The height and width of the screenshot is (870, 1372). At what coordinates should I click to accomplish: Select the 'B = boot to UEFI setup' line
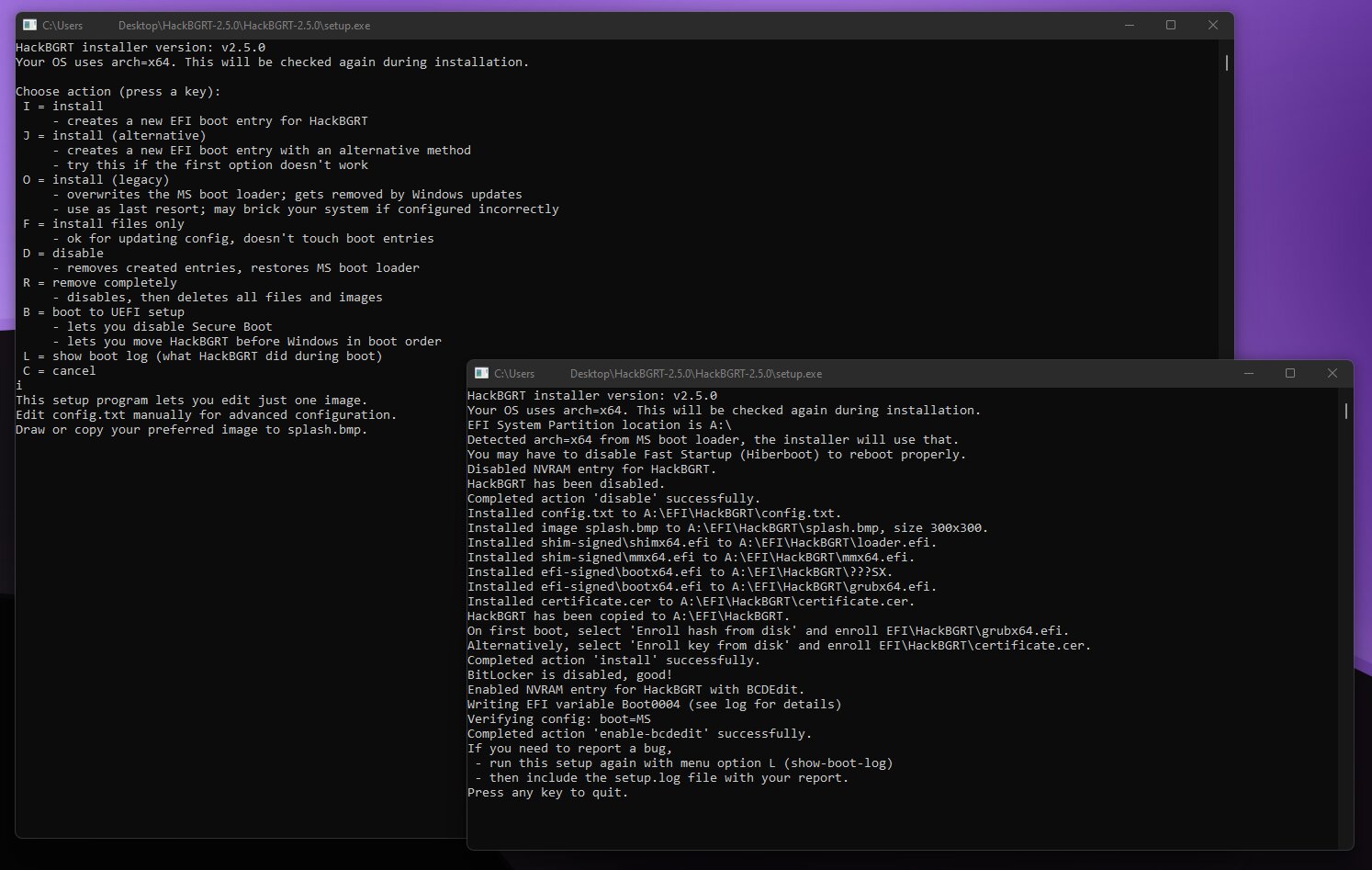[x=104, y=312]
